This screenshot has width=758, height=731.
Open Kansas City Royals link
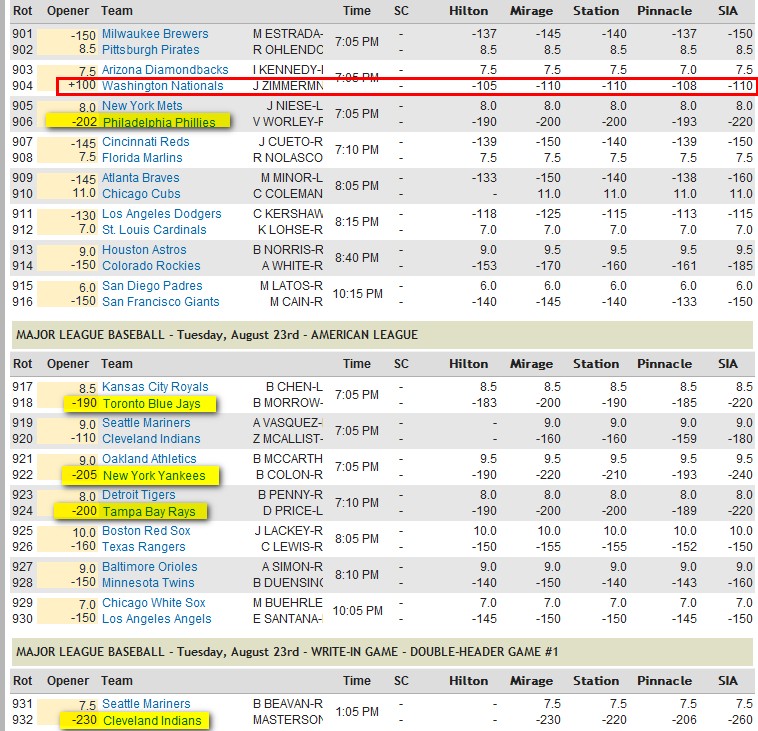tap(155, 387)
